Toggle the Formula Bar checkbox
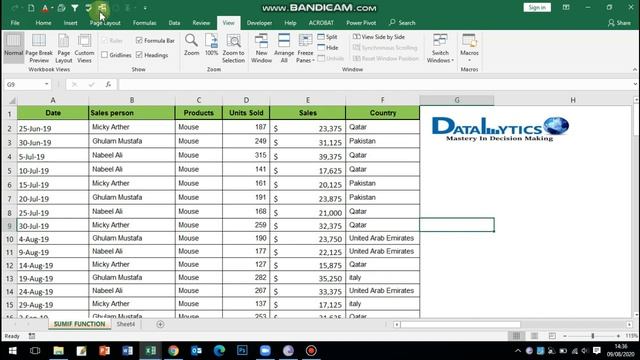The height and width of the screenshot is (360, 640). (x=139, y=40)
